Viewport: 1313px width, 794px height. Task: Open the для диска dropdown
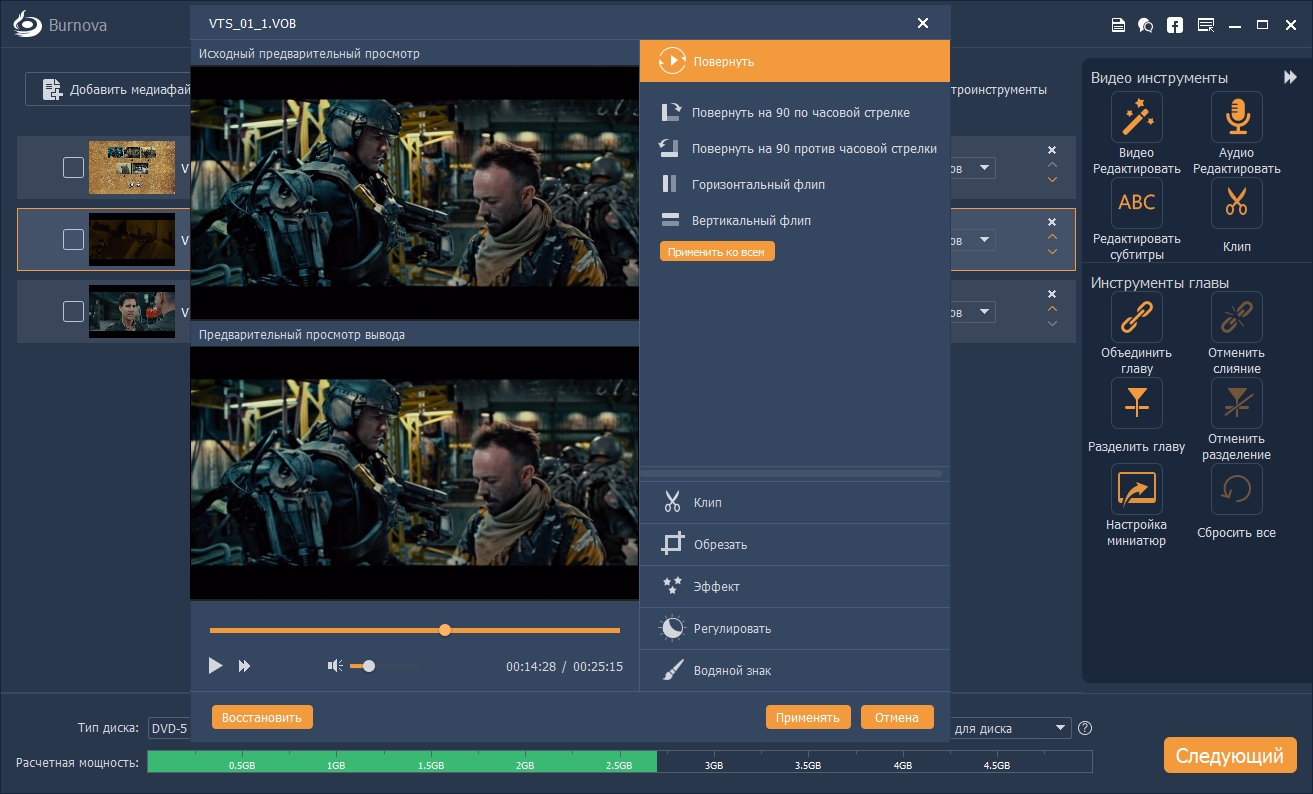pyautogui.click(x=1010, y=728)
